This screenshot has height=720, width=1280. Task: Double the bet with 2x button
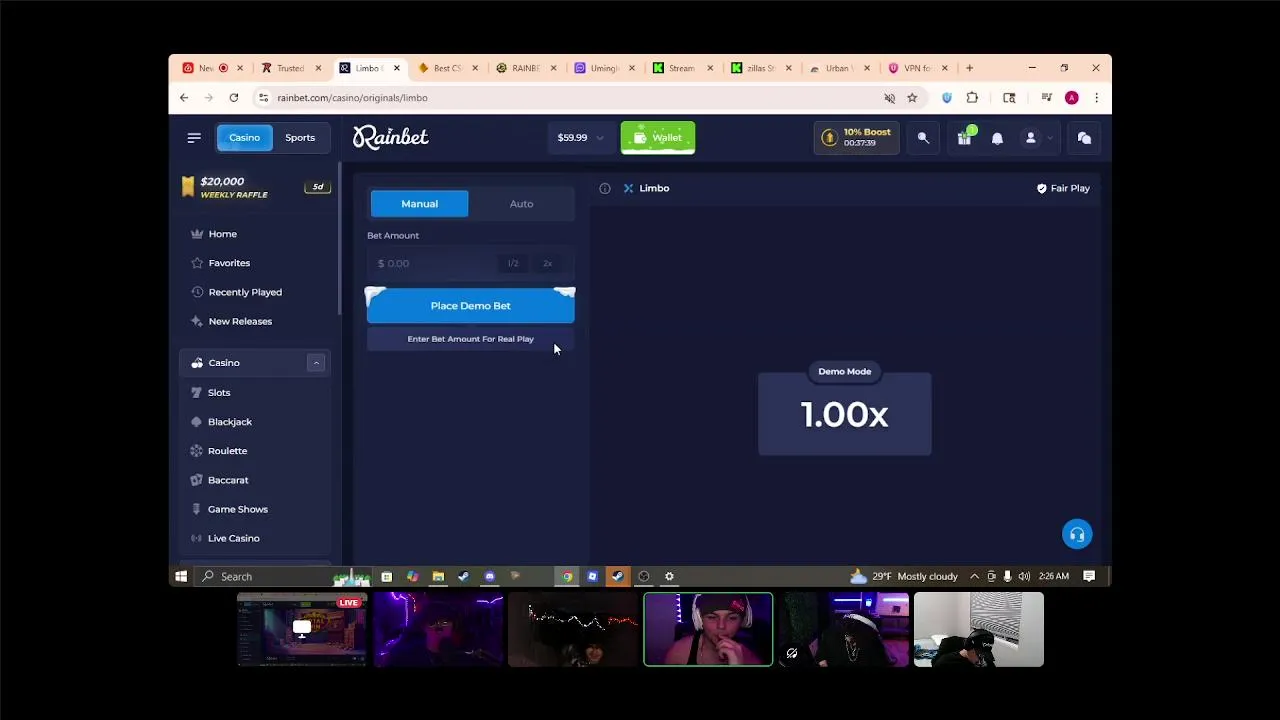click(548, 264)
